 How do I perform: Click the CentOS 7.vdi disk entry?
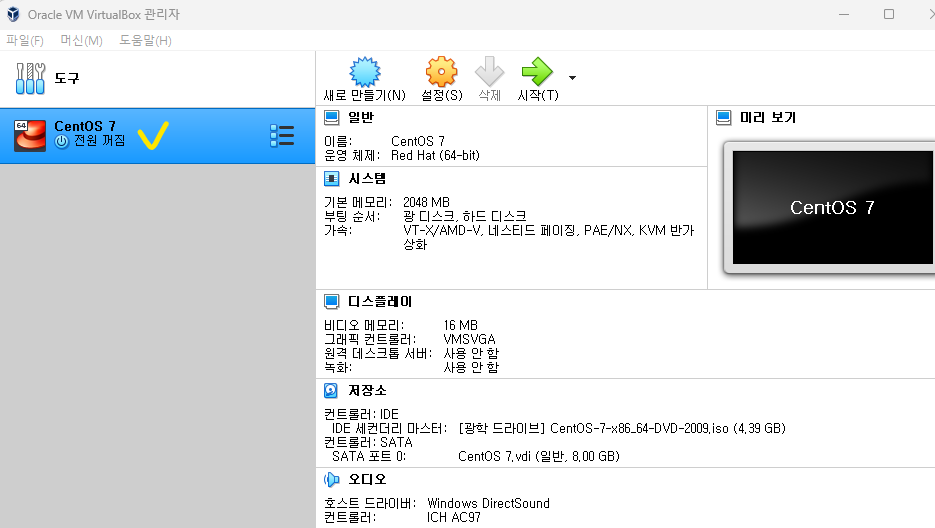click(x=539, y=456)
